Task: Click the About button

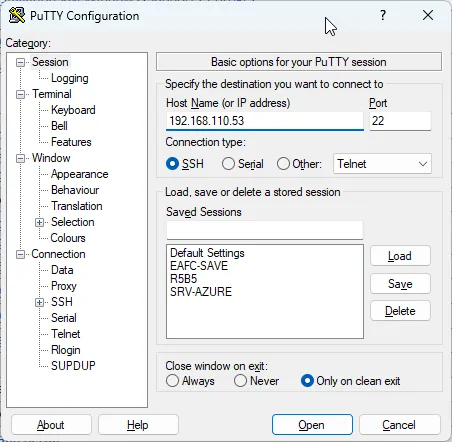Action: tap(51, 425)
